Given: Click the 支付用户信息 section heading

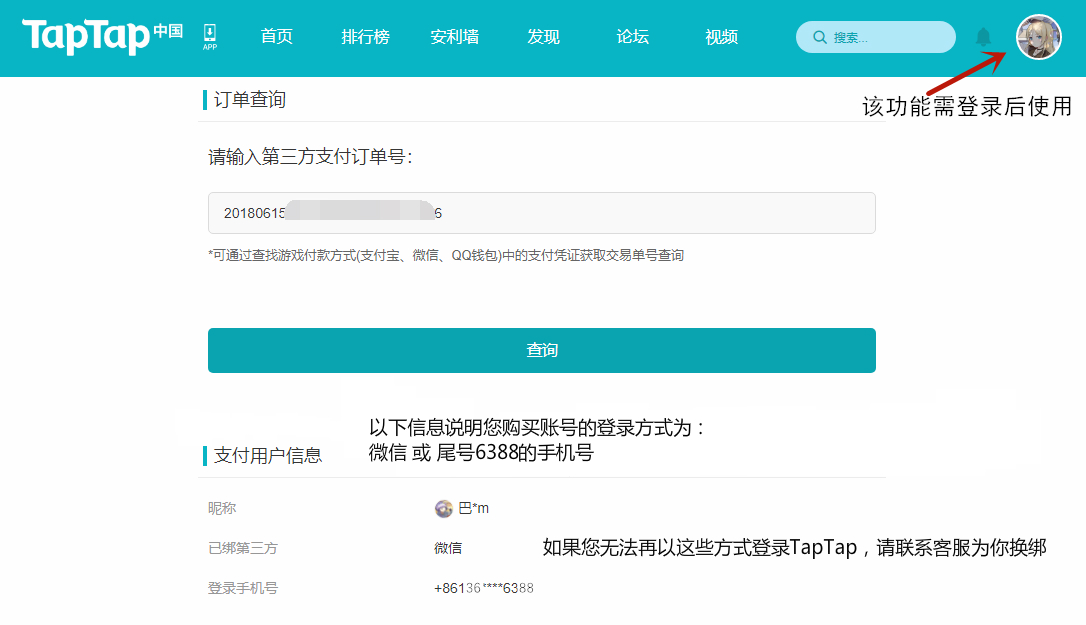Looking at the screenshot, I should click(267, 455).
